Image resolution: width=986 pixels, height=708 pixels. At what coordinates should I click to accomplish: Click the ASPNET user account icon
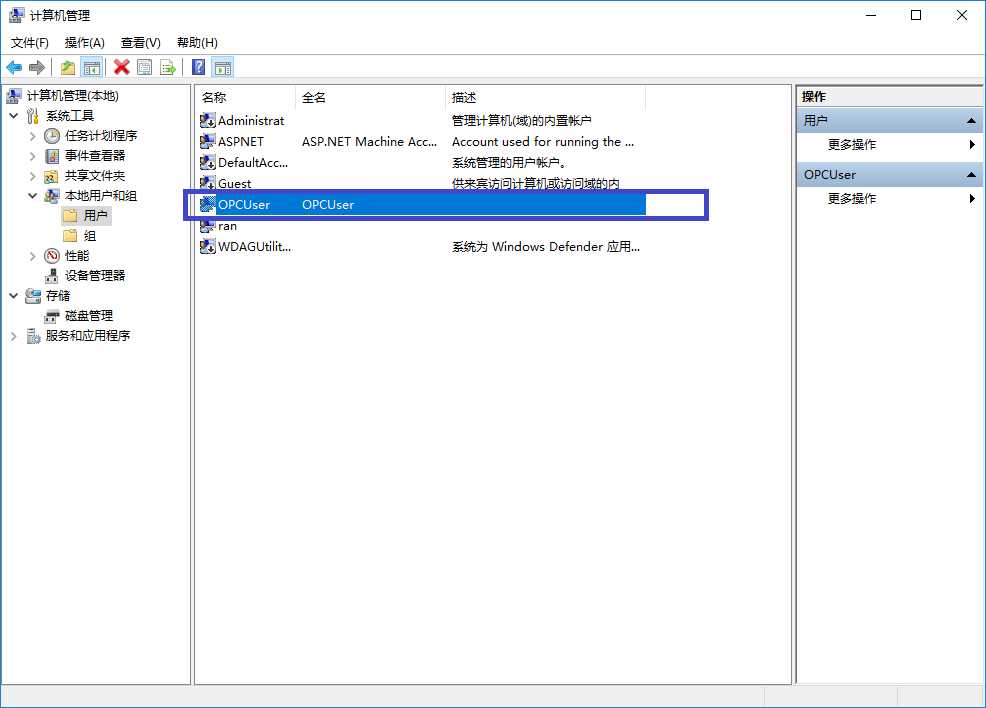coord(208,141)
